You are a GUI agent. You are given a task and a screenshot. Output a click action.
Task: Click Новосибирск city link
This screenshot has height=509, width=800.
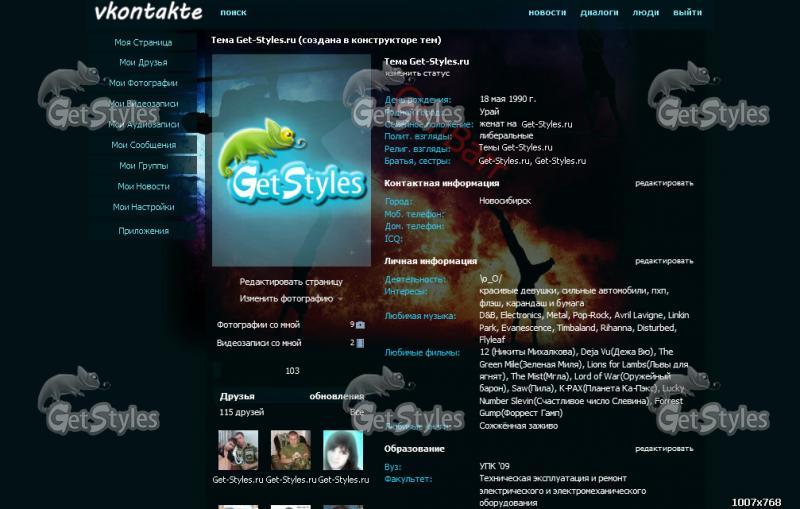point(505,201)
